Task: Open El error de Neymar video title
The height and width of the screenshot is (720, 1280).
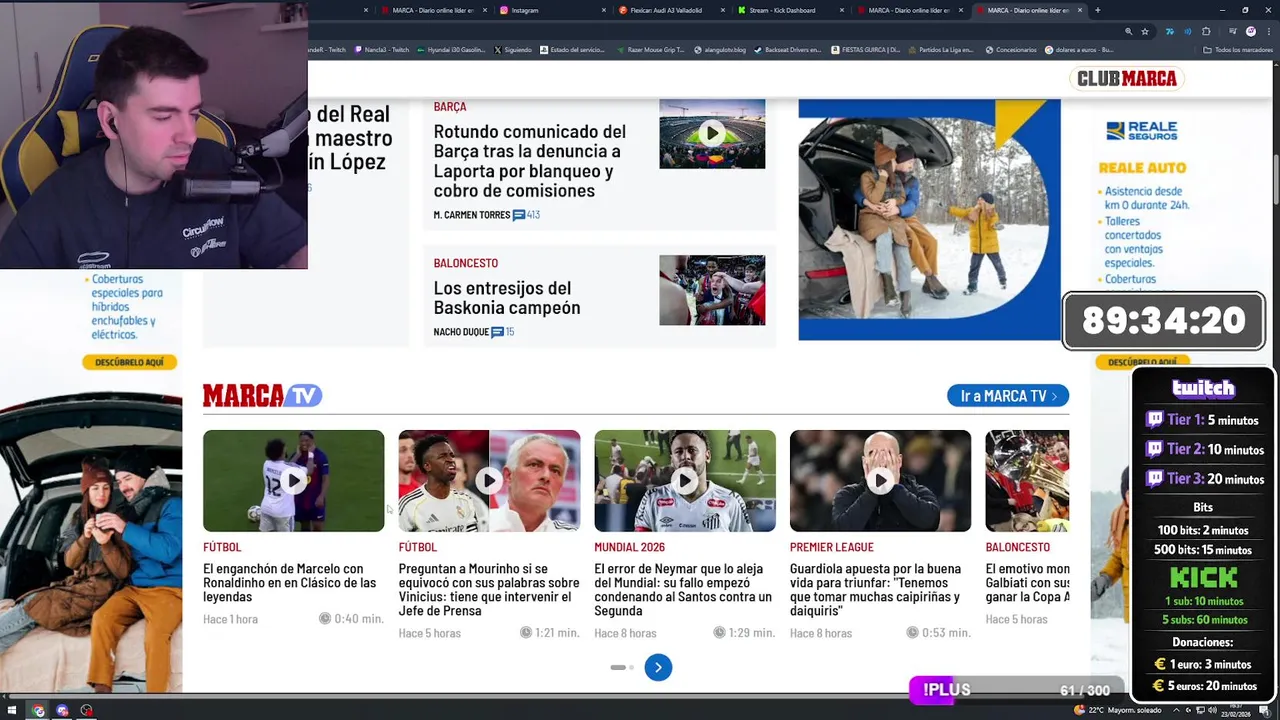Action: click(x=683, y=589)
